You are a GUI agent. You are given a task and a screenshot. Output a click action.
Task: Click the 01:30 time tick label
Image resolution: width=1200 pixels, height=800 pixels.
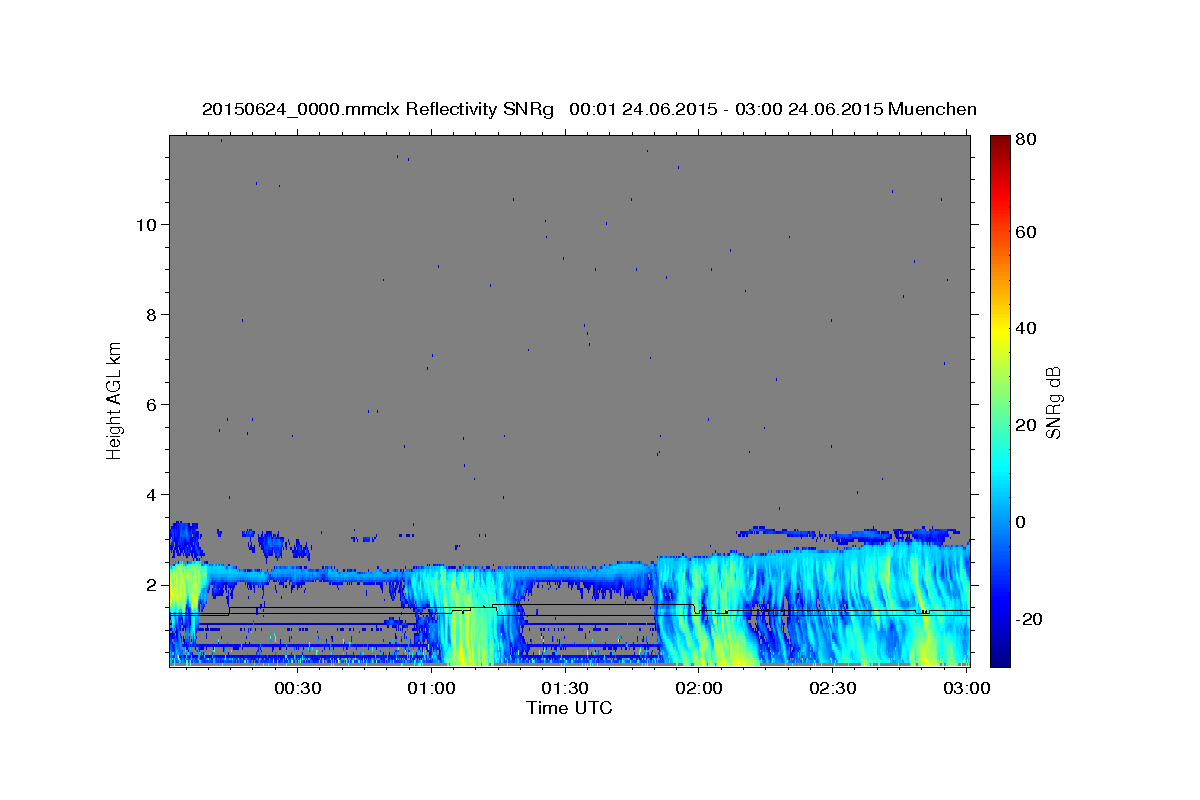coord(565,688)
